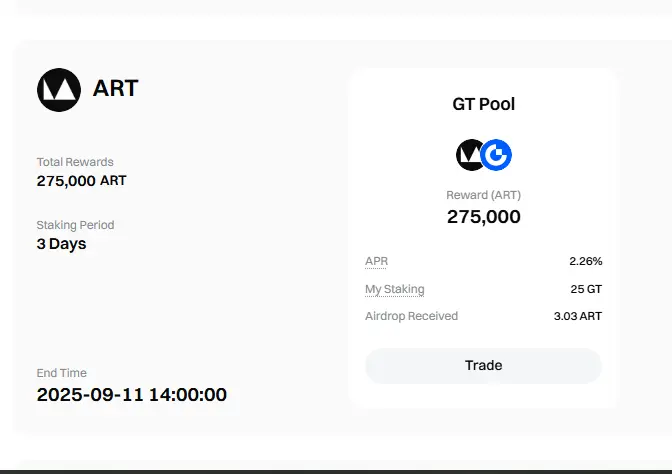The height and width of the screenshot is (474, 672).
Task: Click the black ART icon in GT Pool
Action: coord(468,155)
